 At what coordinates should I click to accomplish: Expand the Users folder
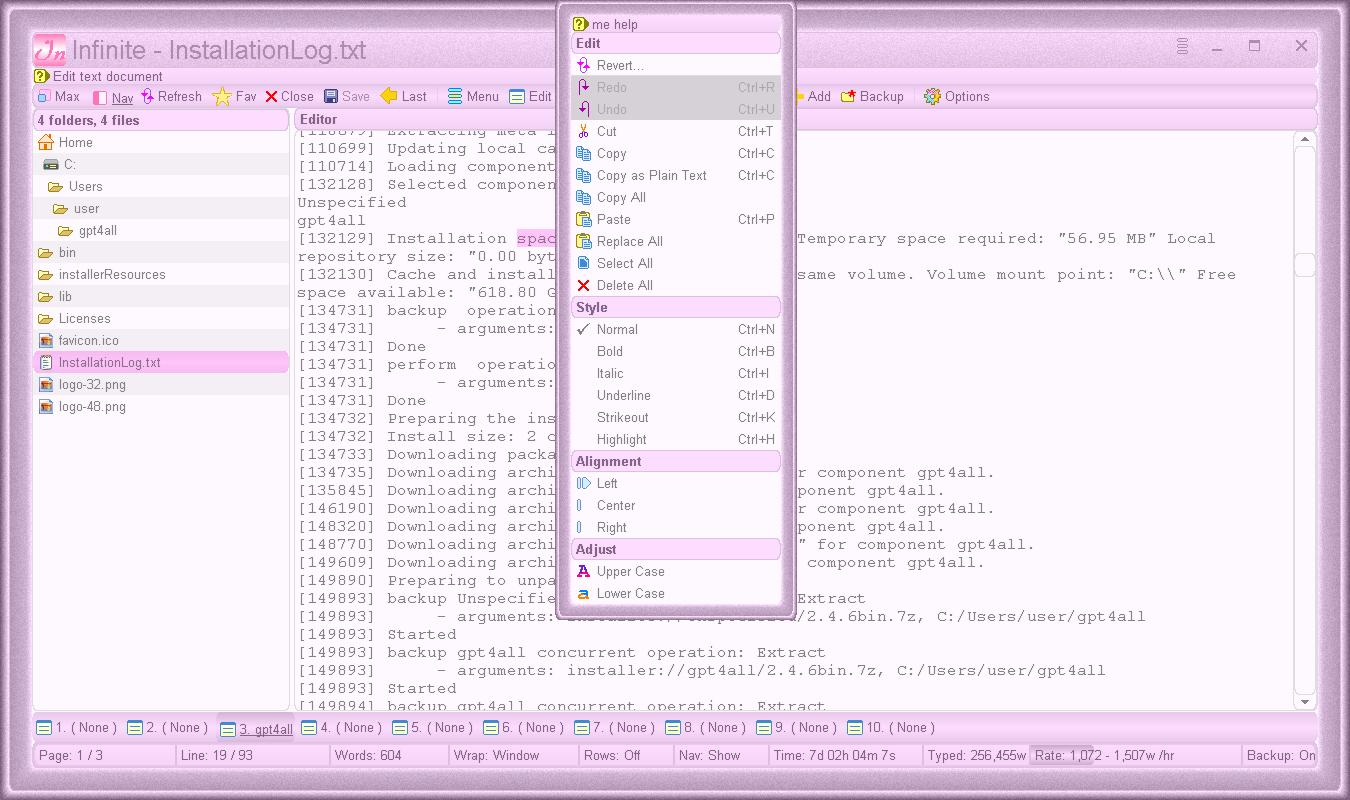161,186
